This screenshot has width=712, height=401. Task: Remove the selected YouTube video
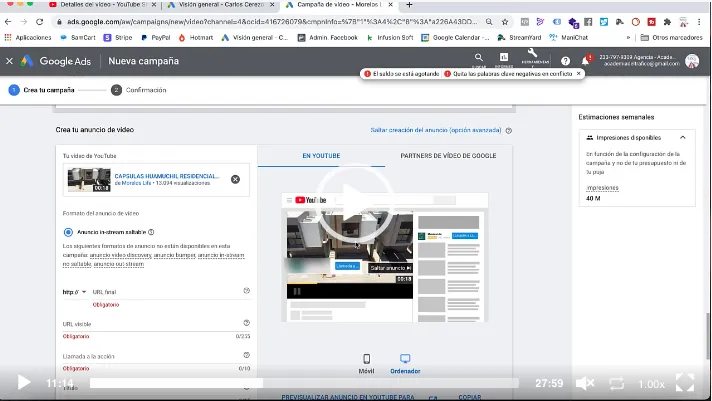coord(235,179)
